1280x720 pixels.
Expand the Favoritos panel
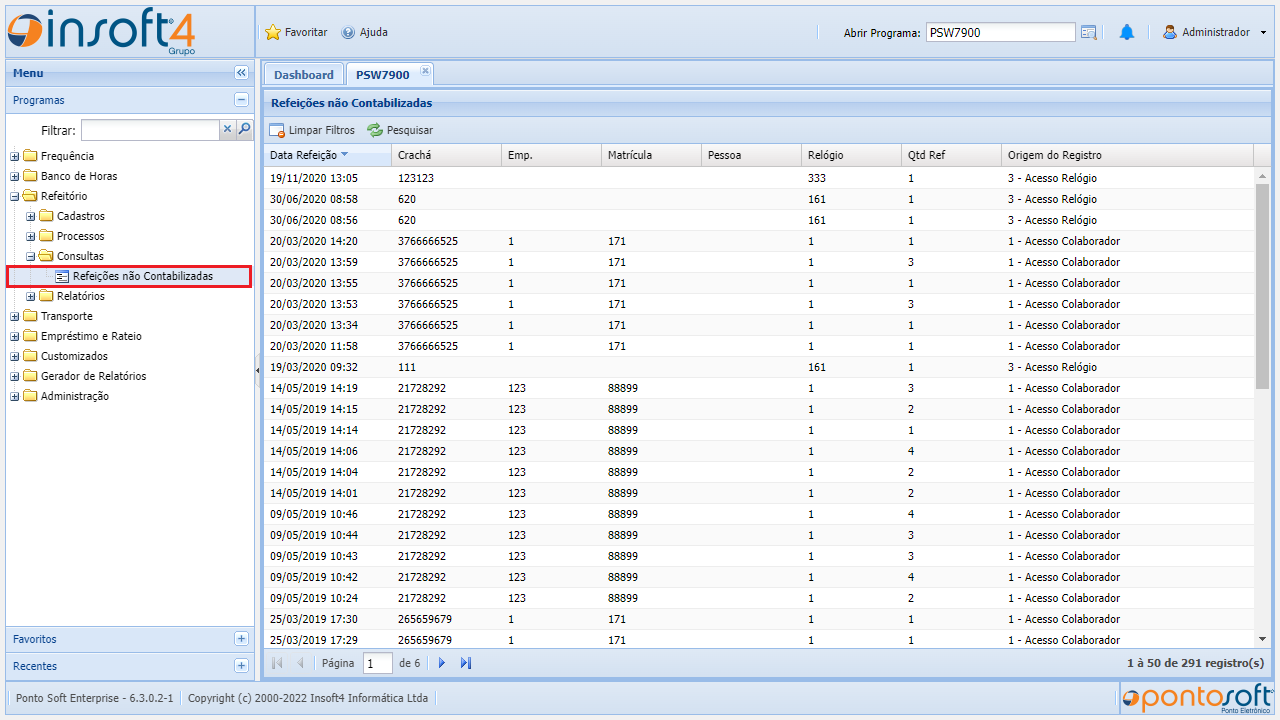[241, 639]
